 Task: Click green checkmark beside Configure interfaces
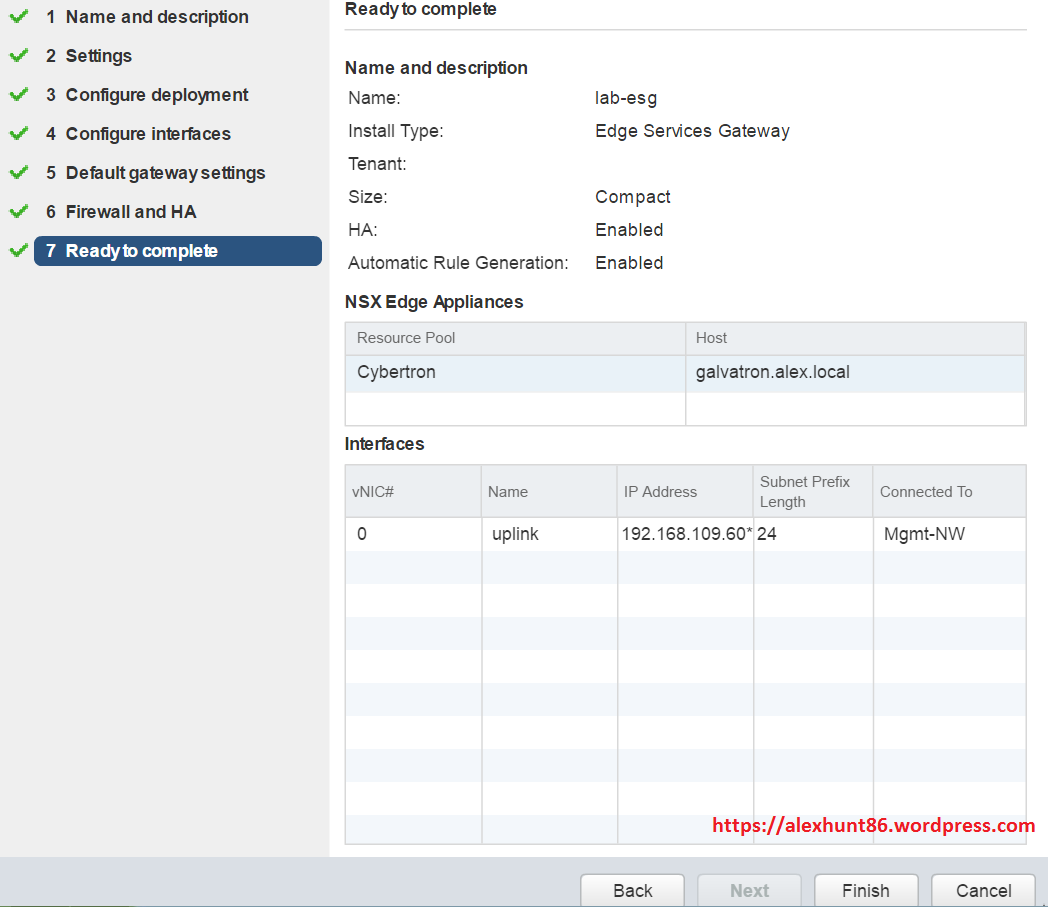click(x=18, y=134)
